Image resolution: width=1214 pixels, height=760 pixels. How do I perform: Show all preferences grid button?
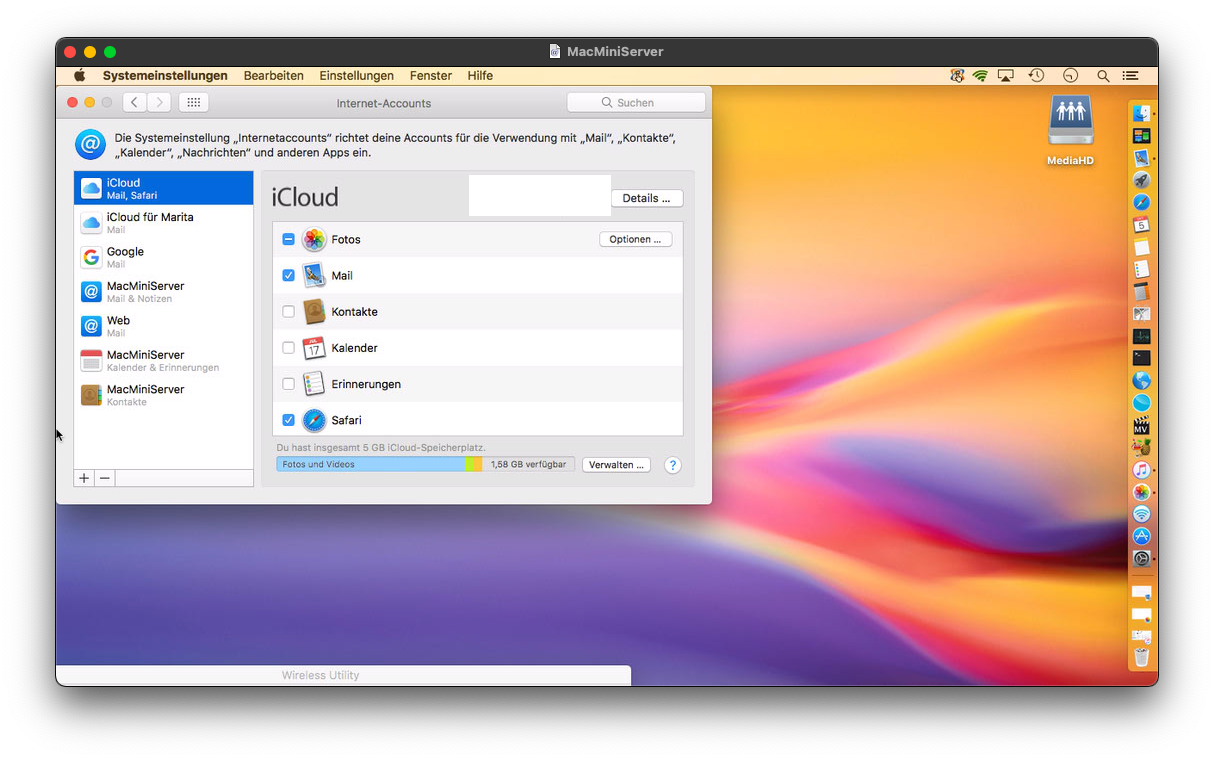point(194,102)
